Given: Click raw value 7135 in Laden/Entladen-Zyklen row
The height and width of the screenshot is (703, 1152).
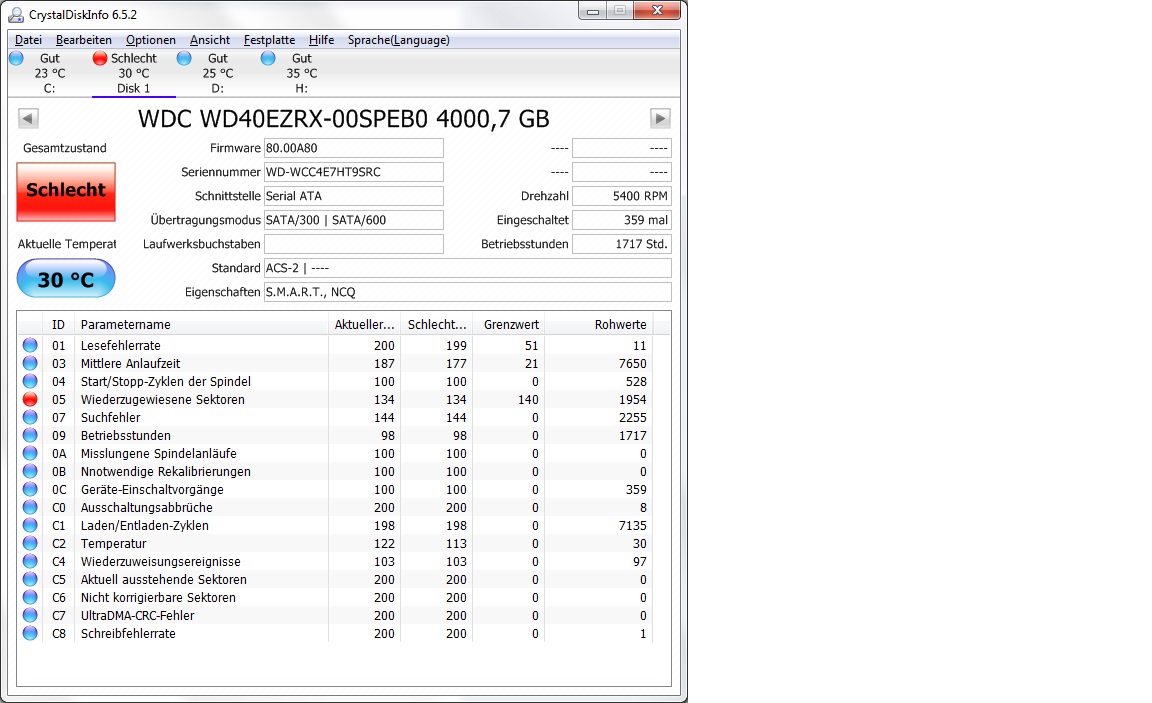Looking at the screenshot, I should click(x=632, y=525).
